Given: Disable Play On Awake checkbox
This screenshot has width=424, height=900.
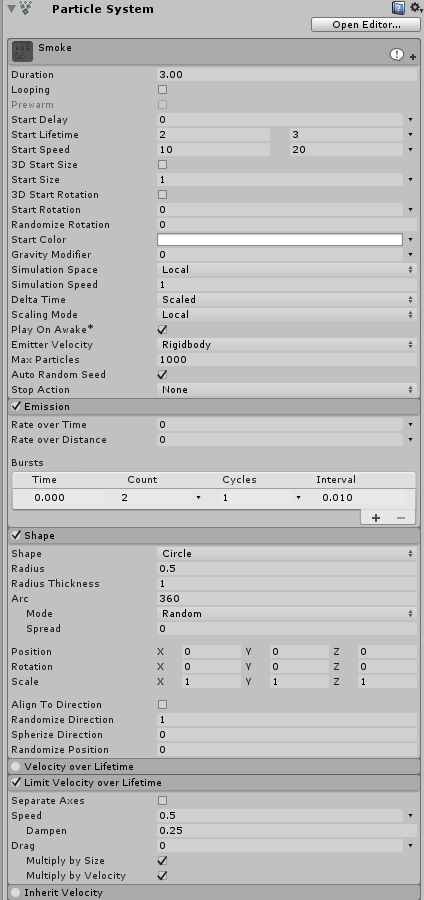Looking at the screenshot, I should pos(162,329).
